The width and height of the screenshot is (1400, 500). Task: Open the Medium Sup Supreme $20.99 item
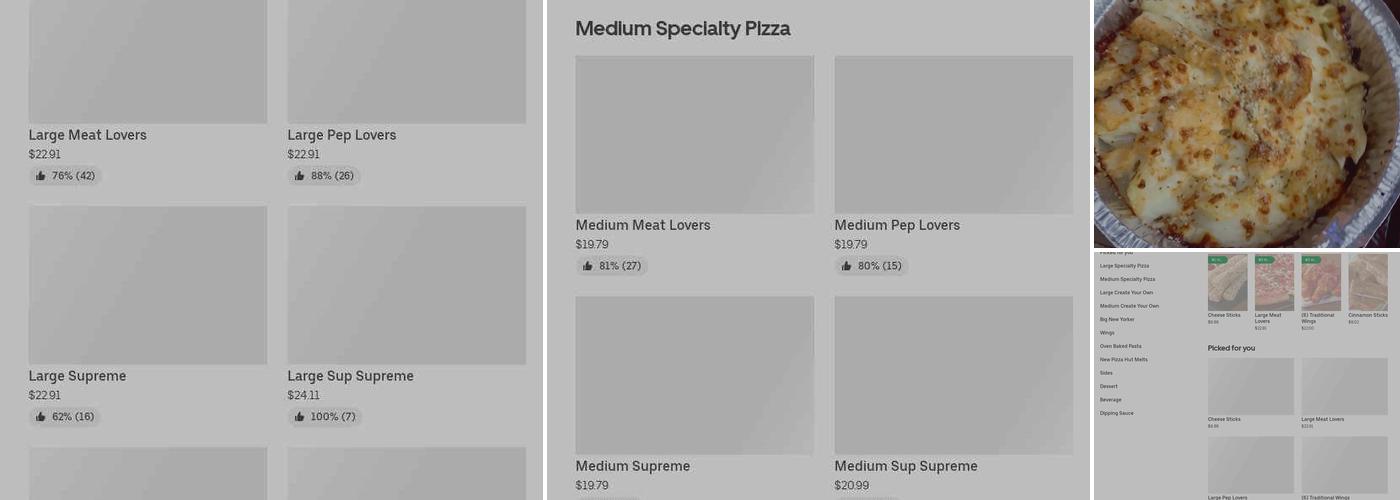point(953,375)
